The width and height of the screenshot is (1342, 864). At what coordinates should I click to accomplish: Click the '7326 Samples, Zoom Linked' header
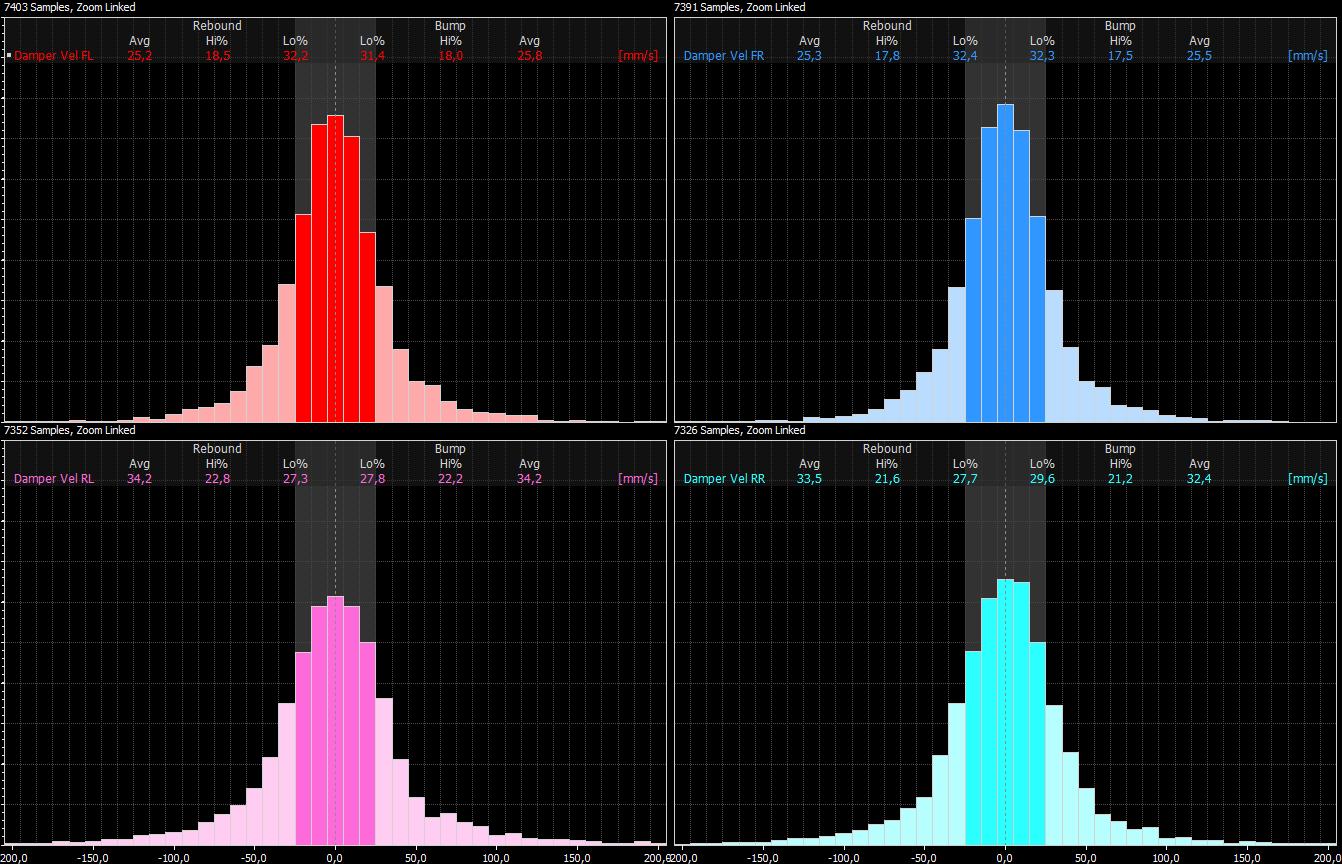740,430
